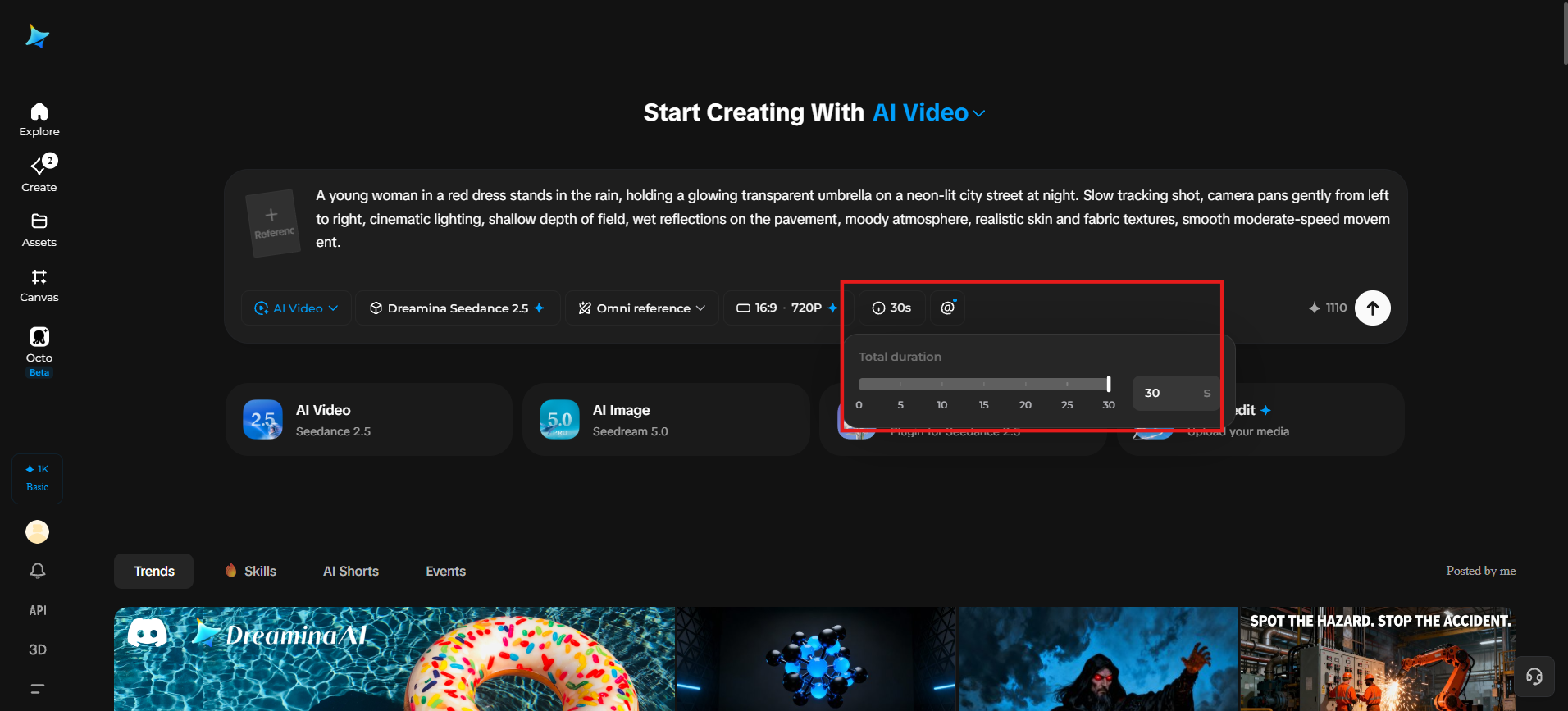Open the DreaminaAI Discord donut thumbnail
Screen dimensions: 1568x711
point(394,659)
